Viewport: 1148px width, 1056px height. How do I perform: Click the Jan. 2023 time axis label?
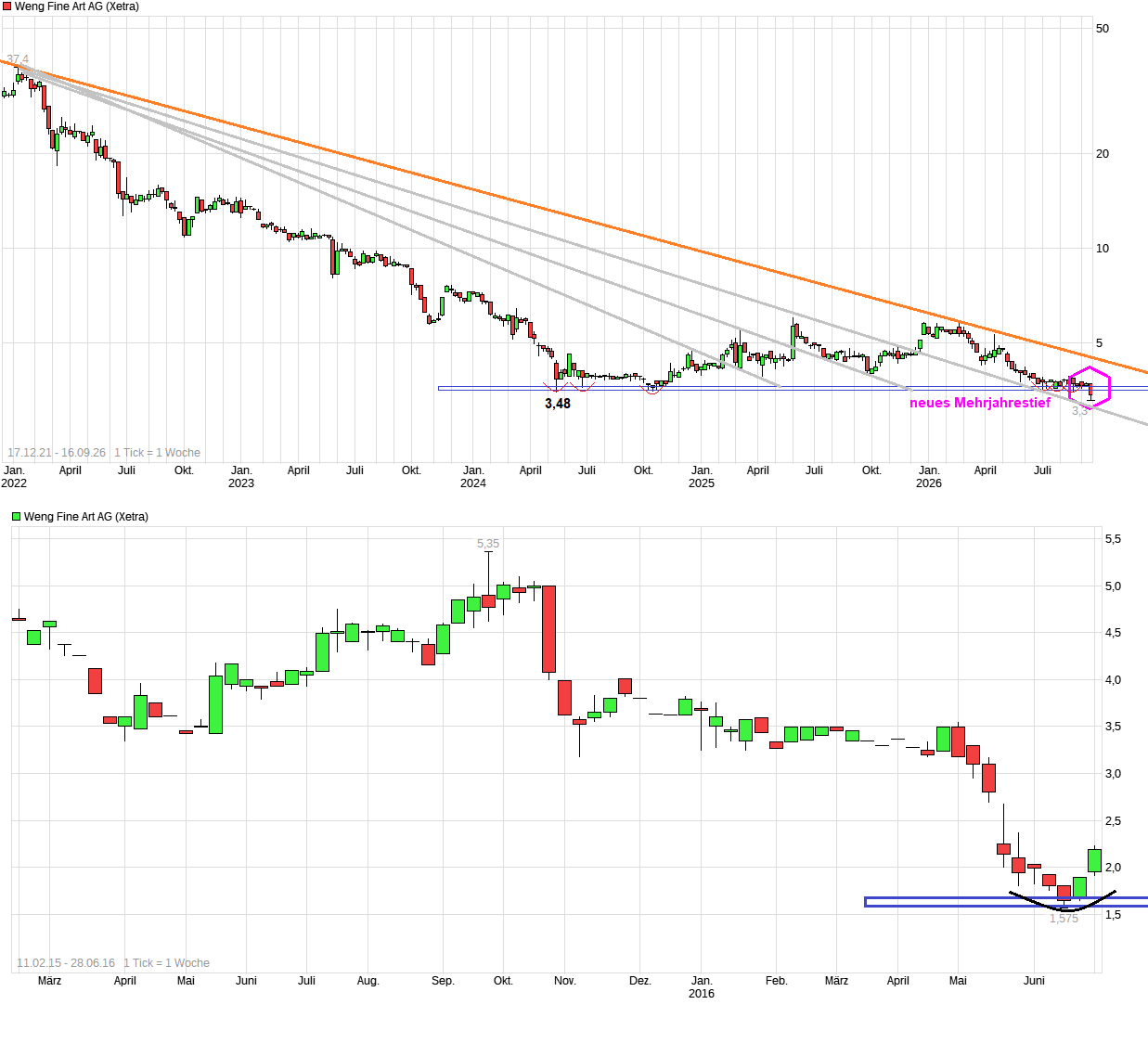pyautogui.click(x=241, y=477)
